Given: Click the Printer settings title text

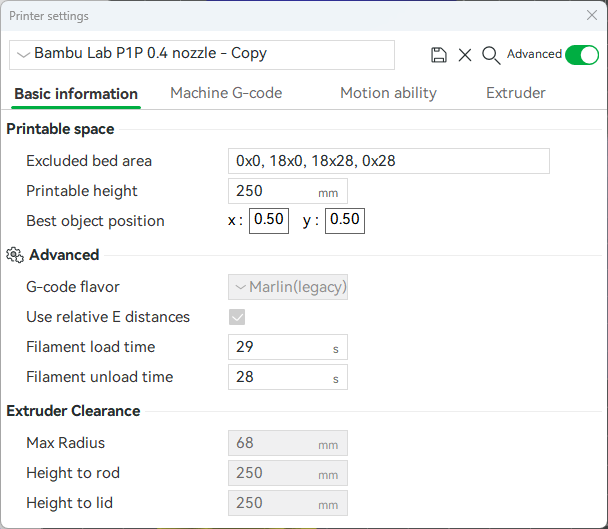Looking at the screenshot, I should 49,16.
